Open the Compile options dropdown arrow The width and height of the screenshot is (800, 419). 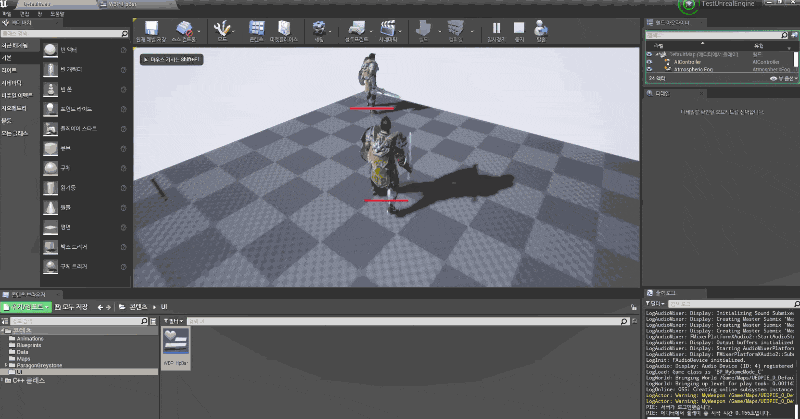point(472,31)
